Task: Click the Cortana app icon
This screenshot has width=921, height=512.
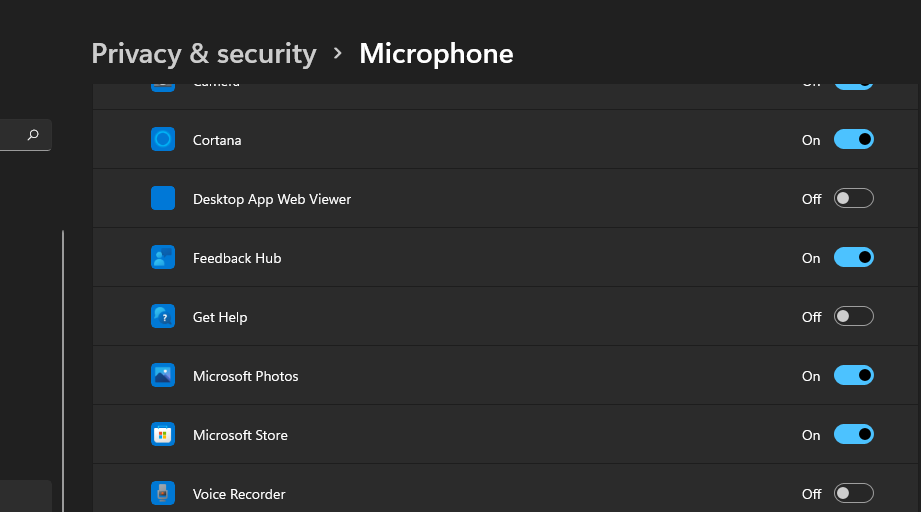Action: click(x=163, y=140)
